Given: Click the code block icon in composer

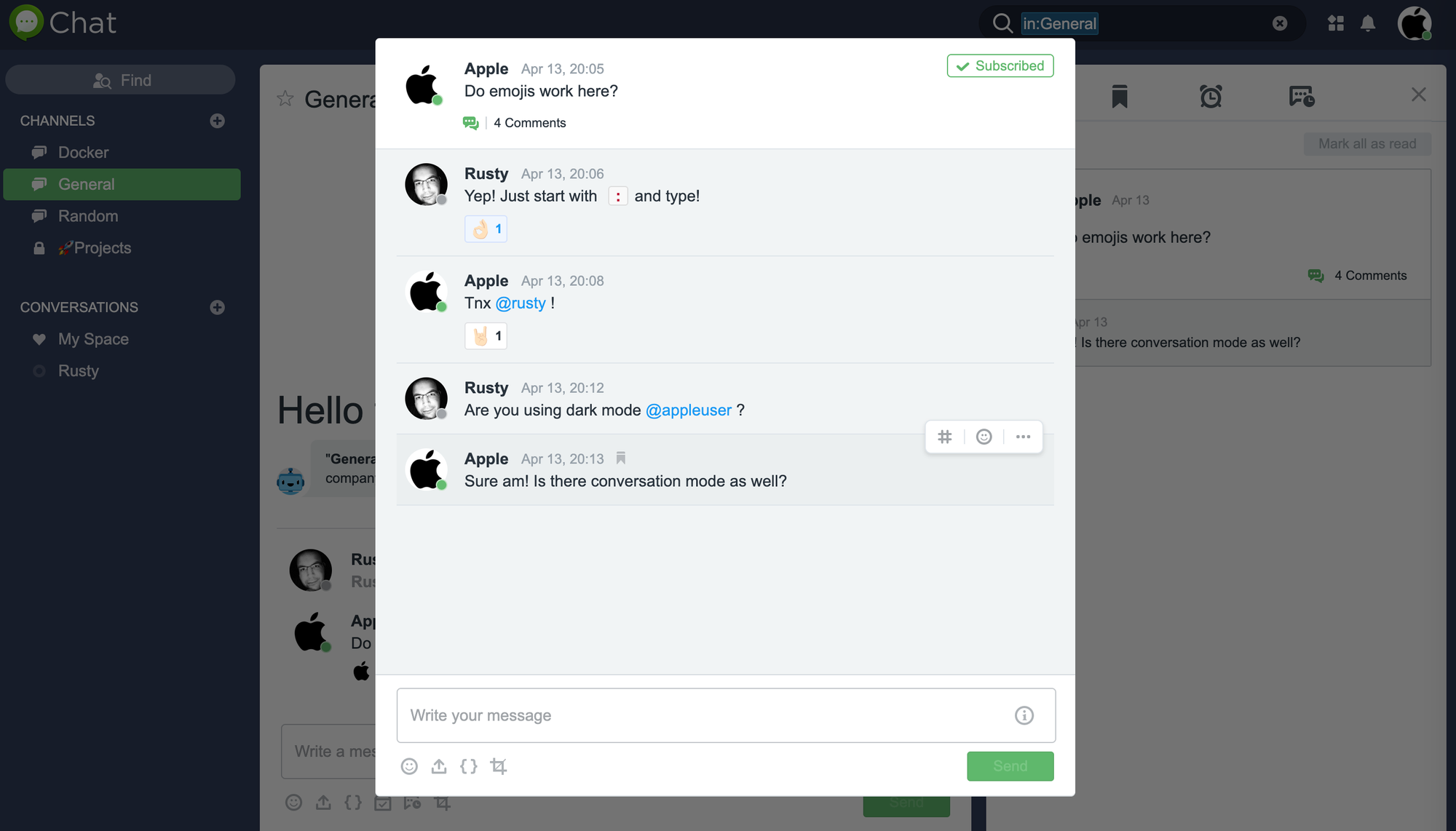Looking at the screenshot, I should [x=469, y=765].
